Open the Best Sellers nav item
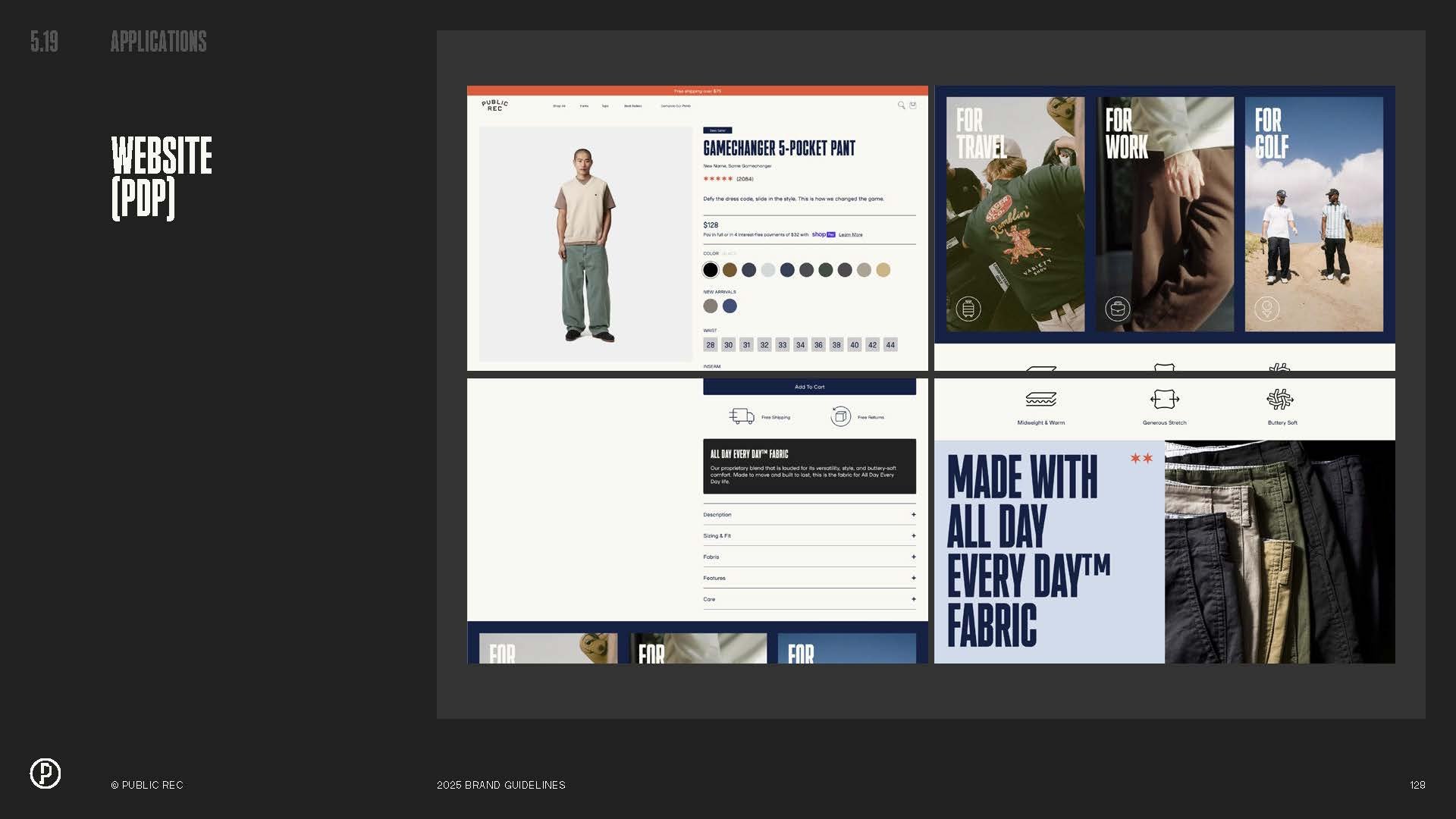This screenshot has height=819, width=1456. click(633, 106)
